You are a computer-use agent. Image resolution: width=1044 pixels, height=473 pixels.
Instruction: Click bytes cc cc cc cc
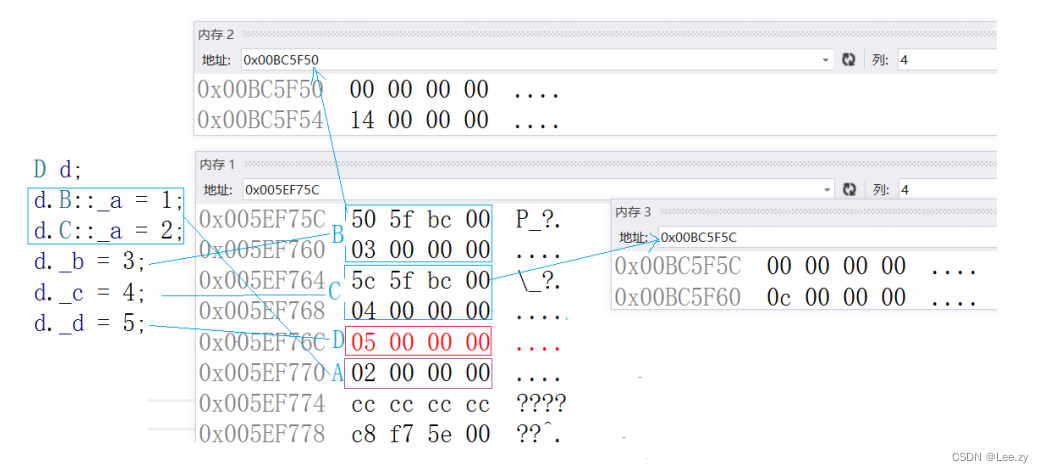point(421,404)
